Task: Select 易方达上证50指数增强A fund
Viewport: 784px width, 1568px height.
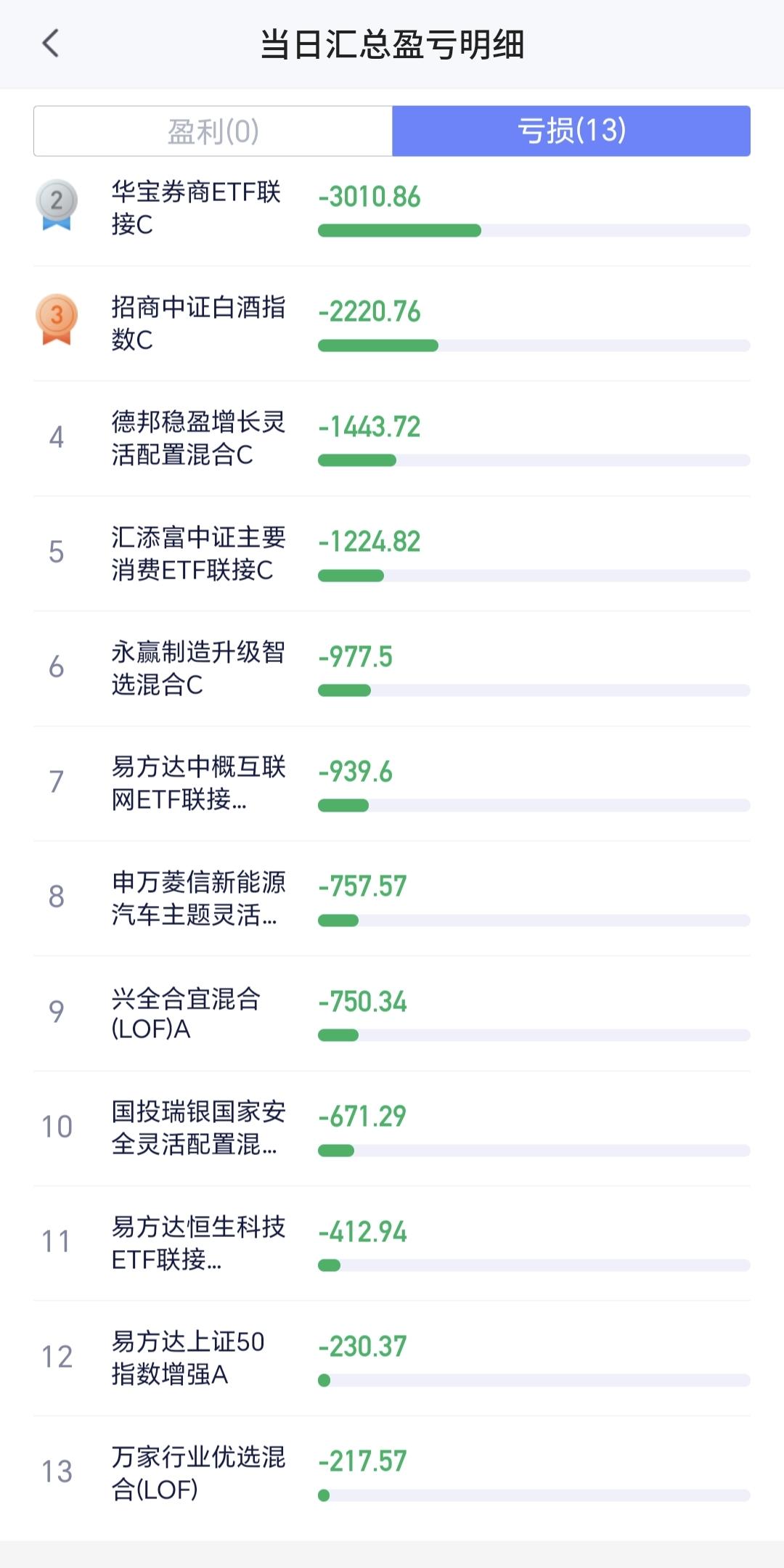Action: [392, 1358]
